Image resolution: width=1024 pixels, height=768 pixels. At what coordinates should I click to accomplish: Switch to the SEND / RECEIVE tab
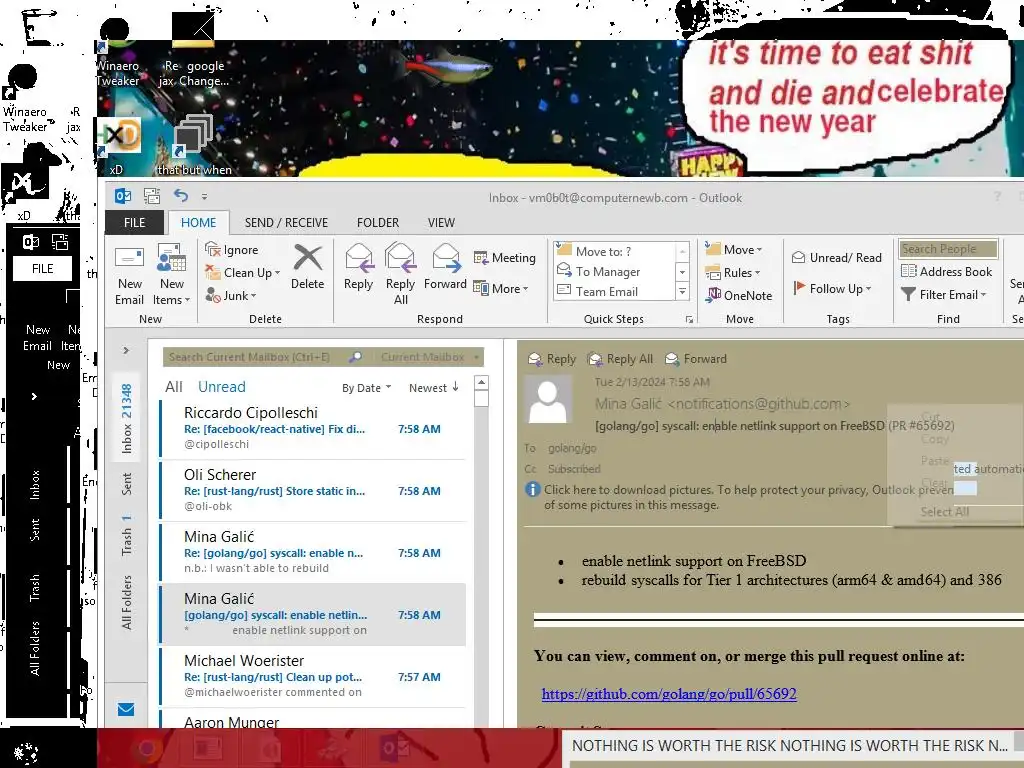coord(286,223)
